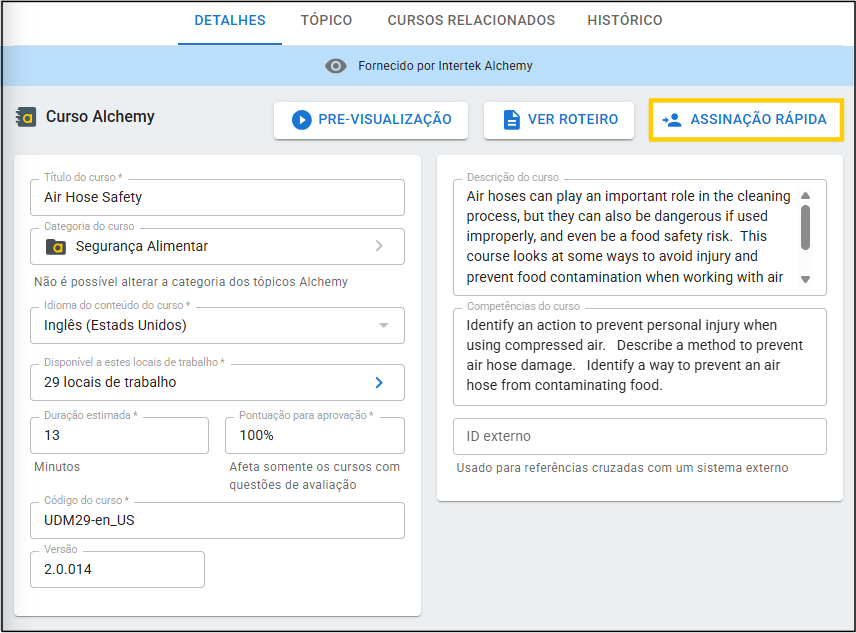
Task: Switch to the DETALHES tab
Action: tap(230, 21)
